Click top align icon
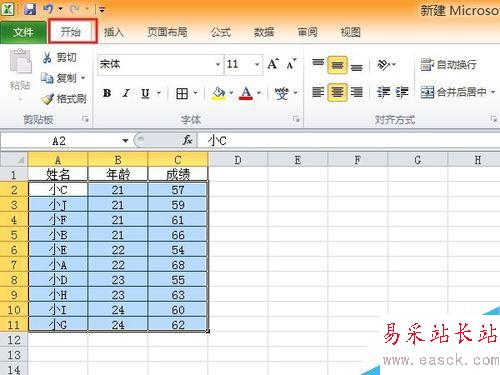This screenshot has height=375, width=500. click(318, 63)
